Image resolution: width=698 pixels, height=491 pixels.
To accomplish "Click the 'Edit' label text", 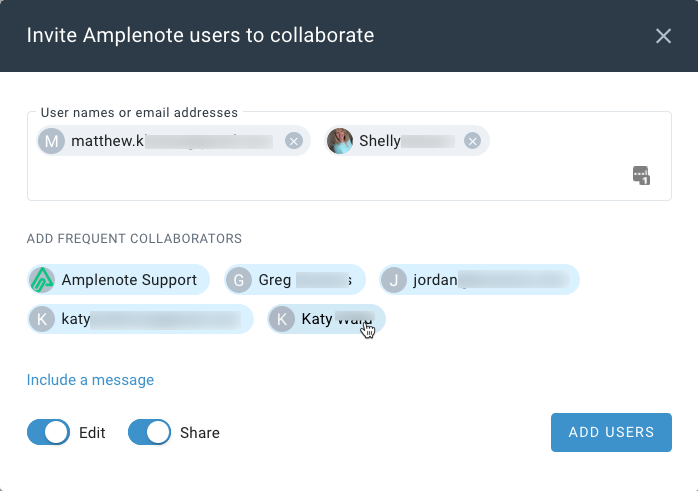I will 92,433.
